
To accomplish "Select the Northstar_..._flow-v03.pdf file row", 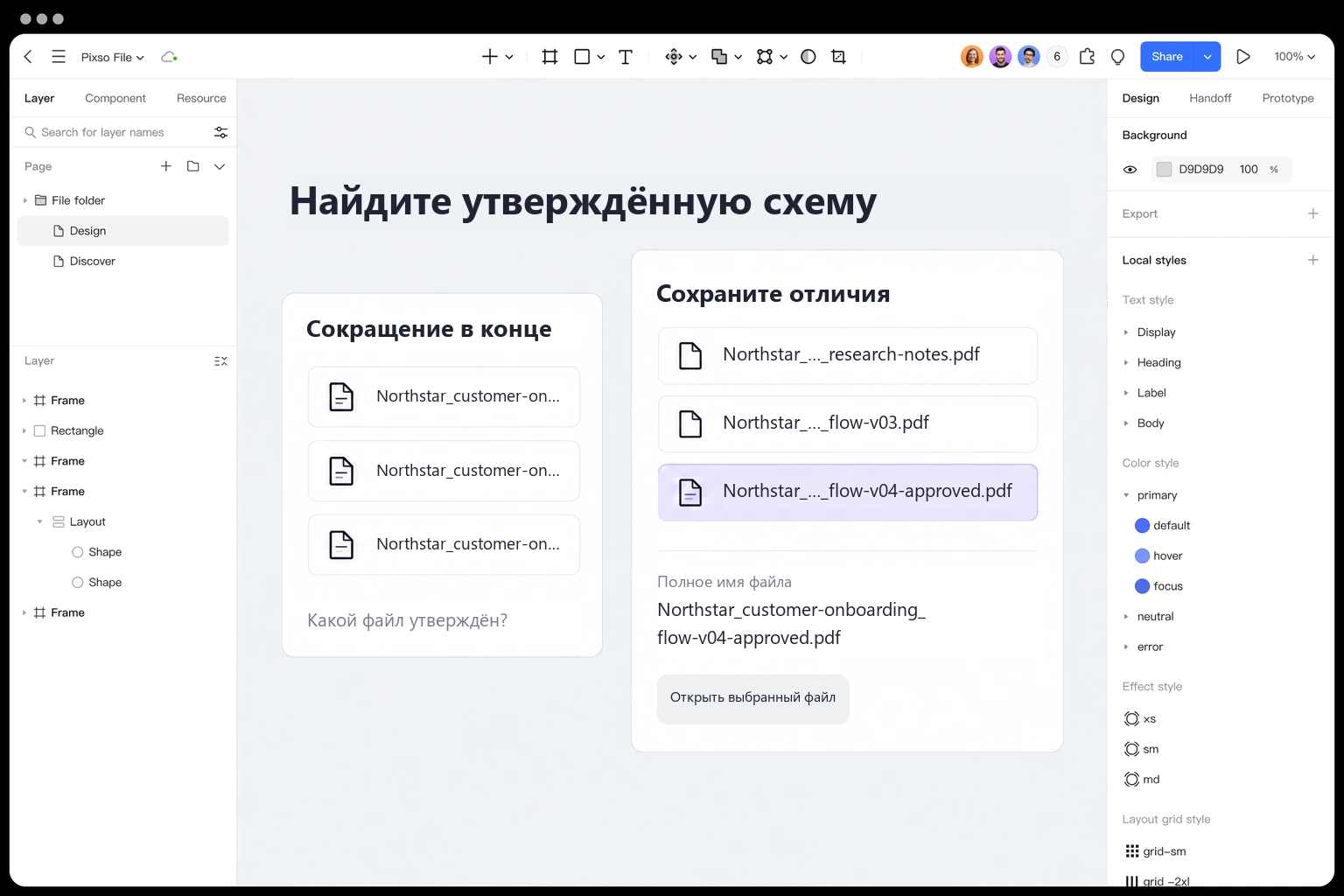I will click(848, 423).
